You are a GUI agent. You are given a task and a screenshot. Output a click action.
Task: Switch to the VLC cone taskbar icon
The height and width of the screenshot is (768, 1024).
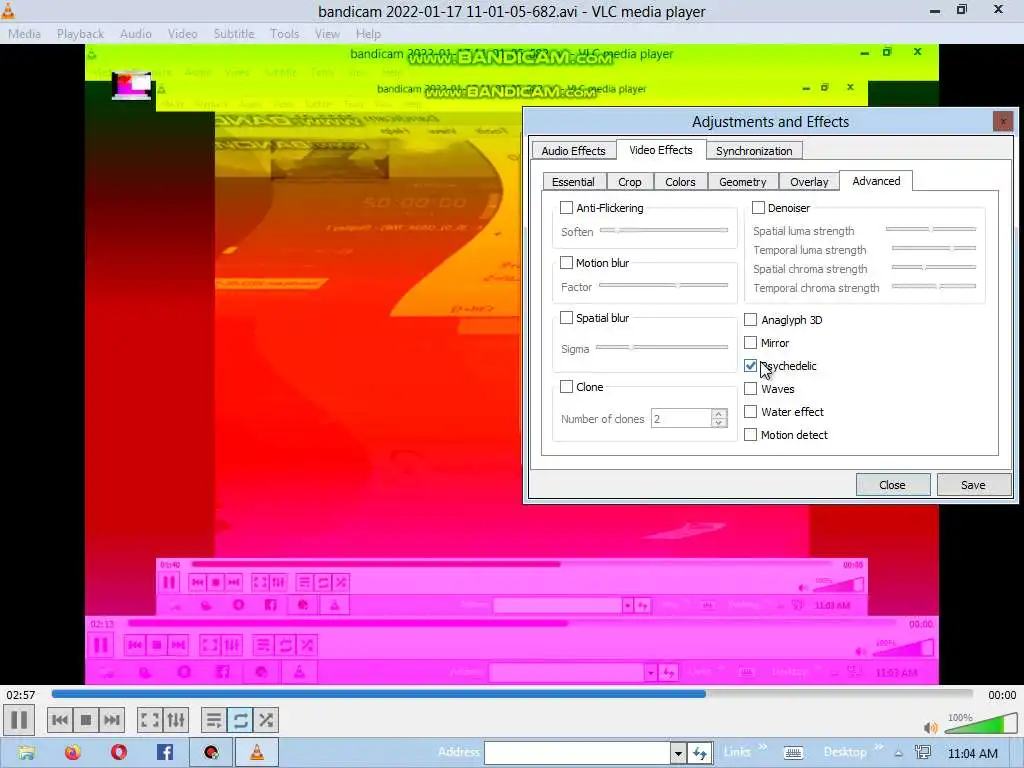(257, 752)
